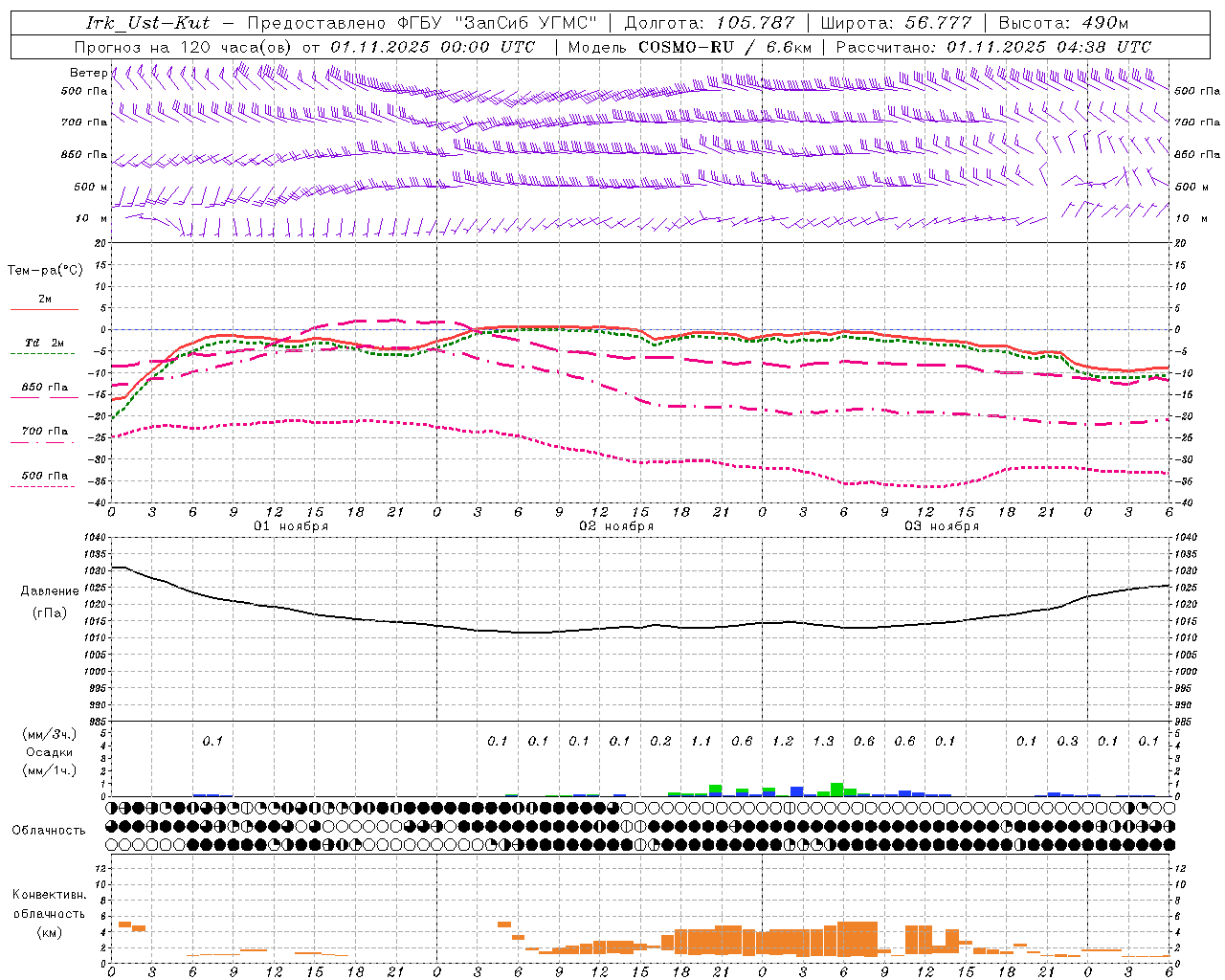
Task: Click the "03 ноября" date label
Action: coord(942,526)
